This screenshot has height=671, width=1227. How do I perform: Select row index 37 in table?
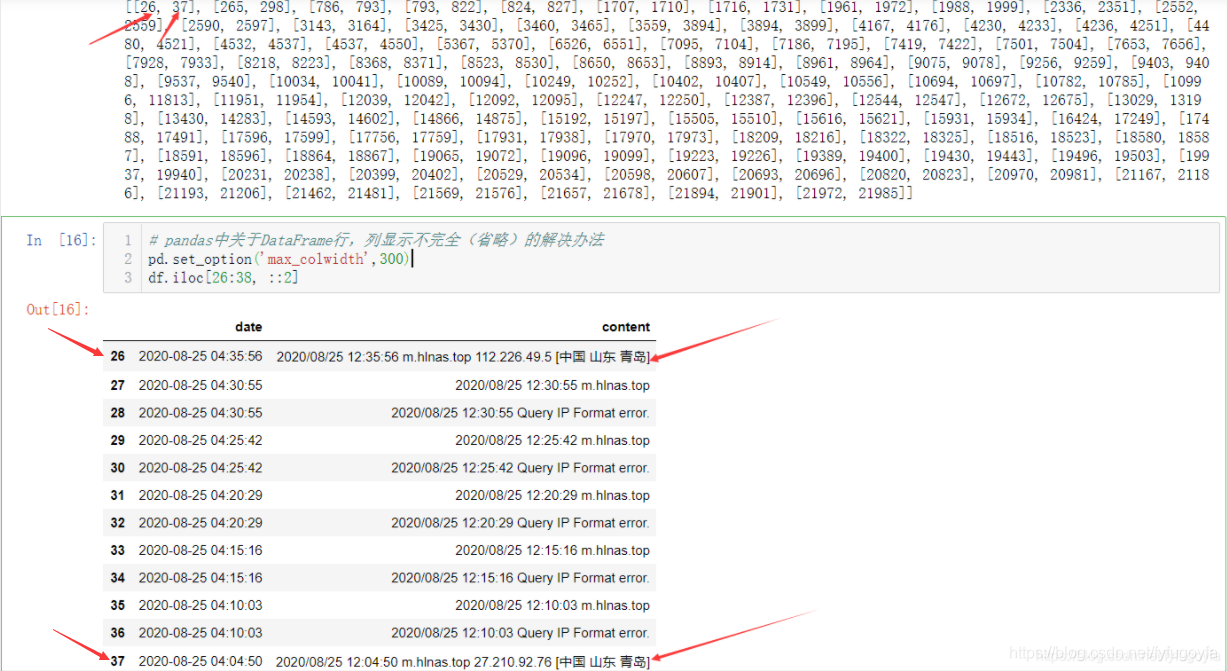118,661
